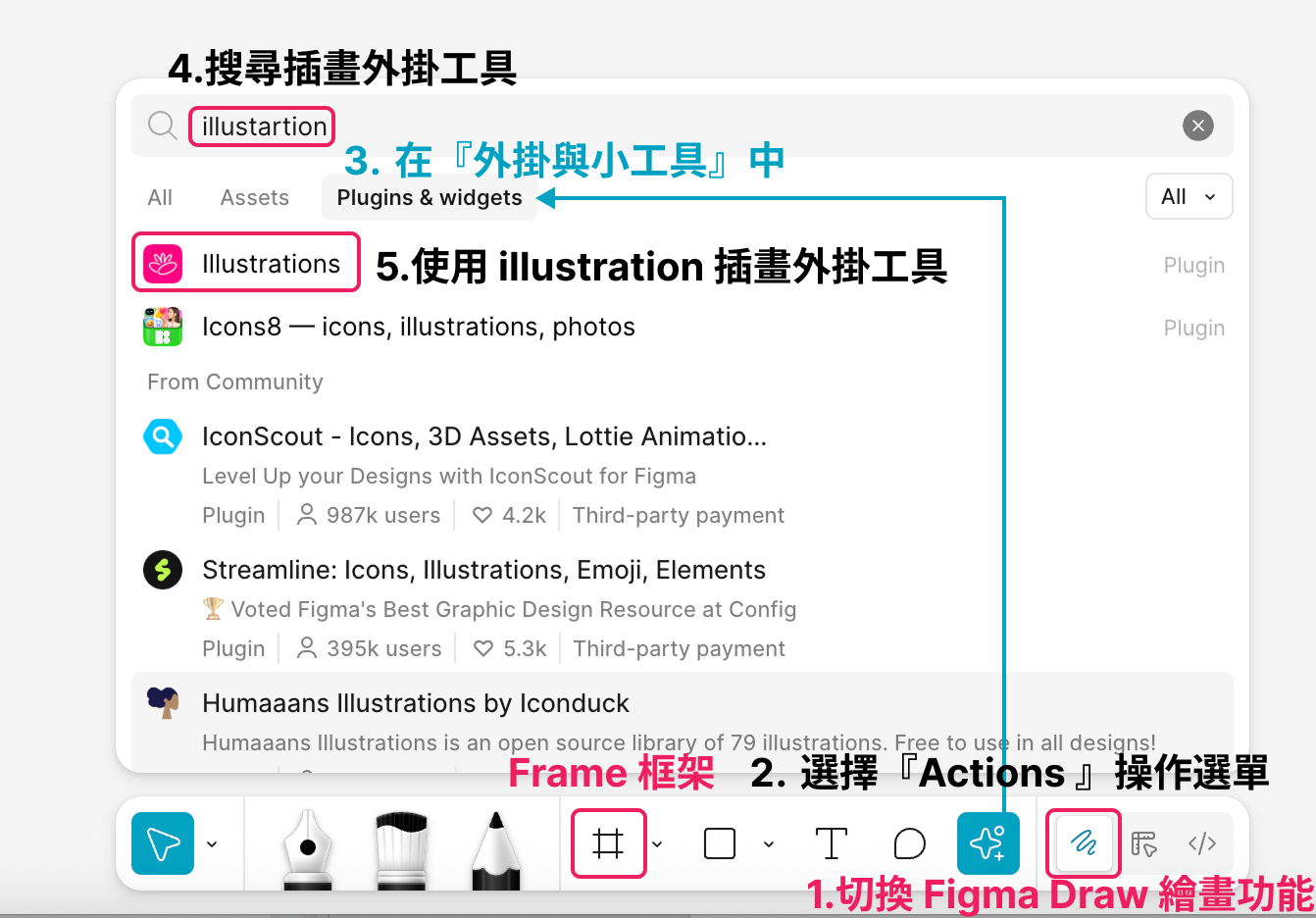The image size is (1316, 918).
Task: Open the Comment tool
Action: (909, 842)
